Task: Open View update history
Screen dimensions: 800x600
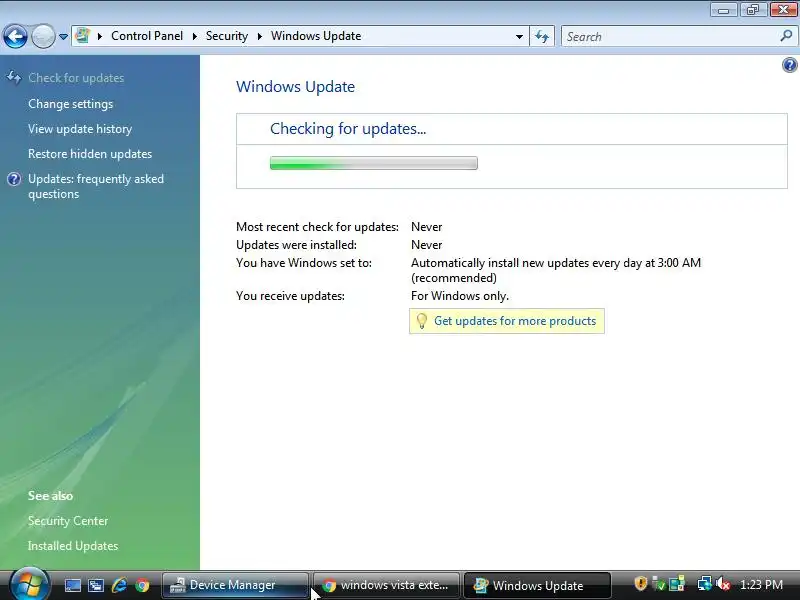Action: 80,129
